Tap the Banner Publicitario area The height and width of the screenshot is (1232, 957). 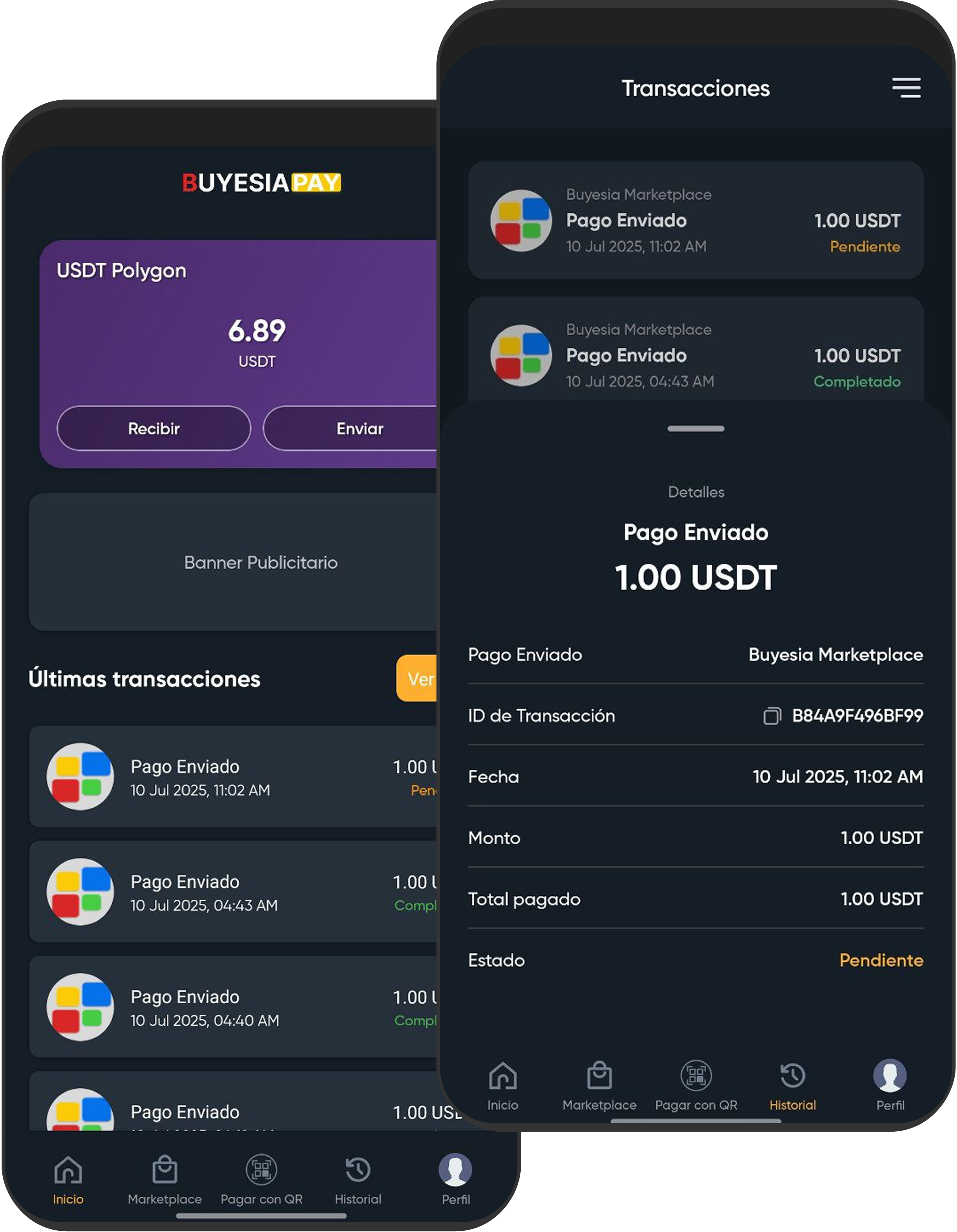click(233, 562)
